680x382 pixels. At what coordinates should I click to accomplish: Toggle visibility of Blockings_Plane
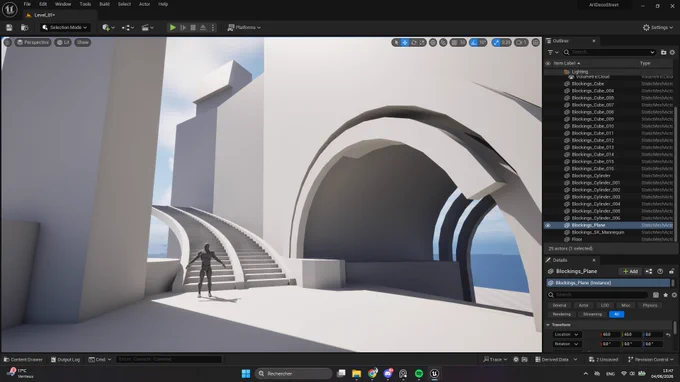(548, 225)
